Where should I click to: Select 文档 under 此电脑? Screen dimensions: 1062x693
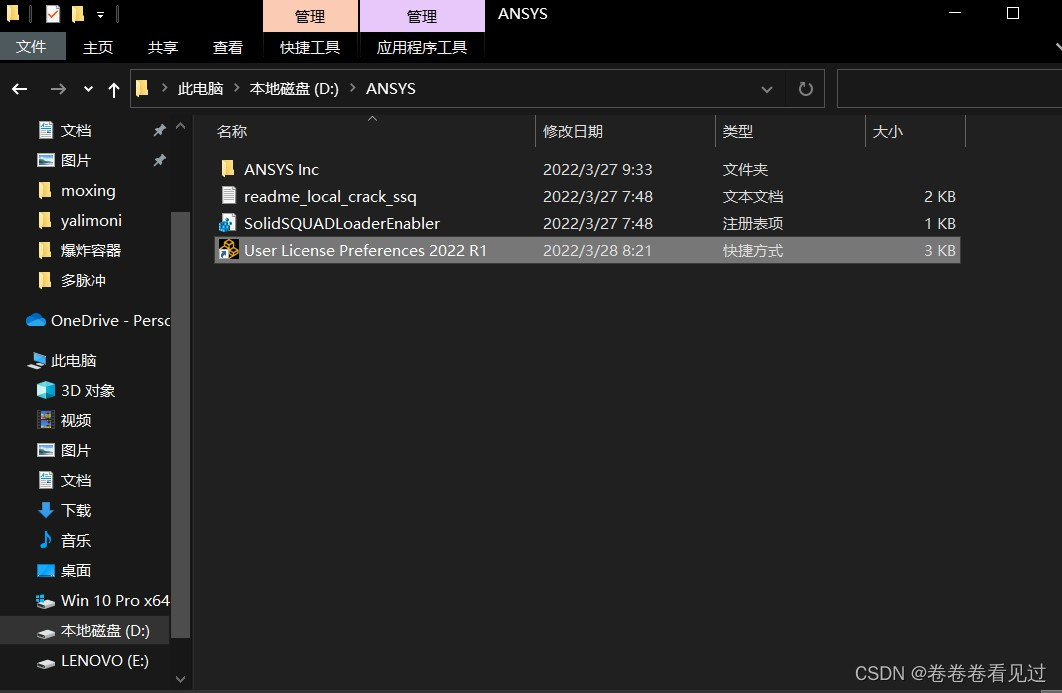click(x=76, y=480)
